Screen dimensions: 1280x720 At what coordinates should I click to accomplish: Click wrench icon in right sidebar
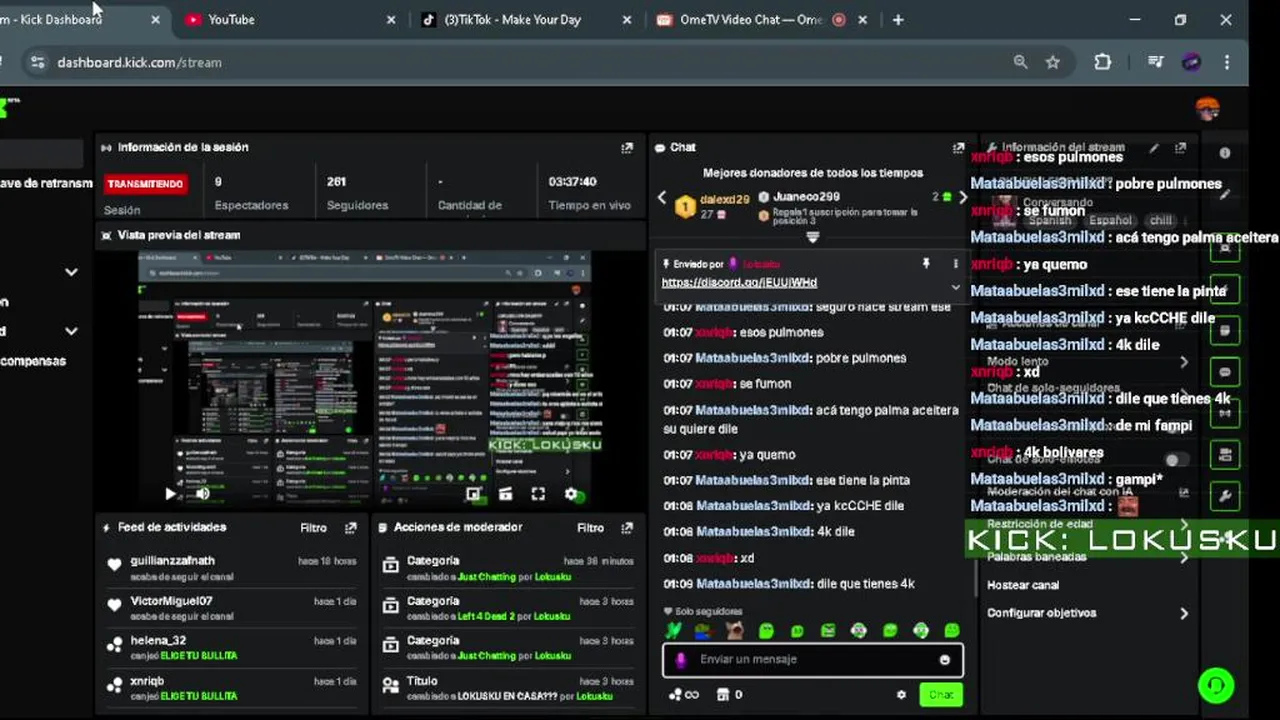click(1225, 496)
